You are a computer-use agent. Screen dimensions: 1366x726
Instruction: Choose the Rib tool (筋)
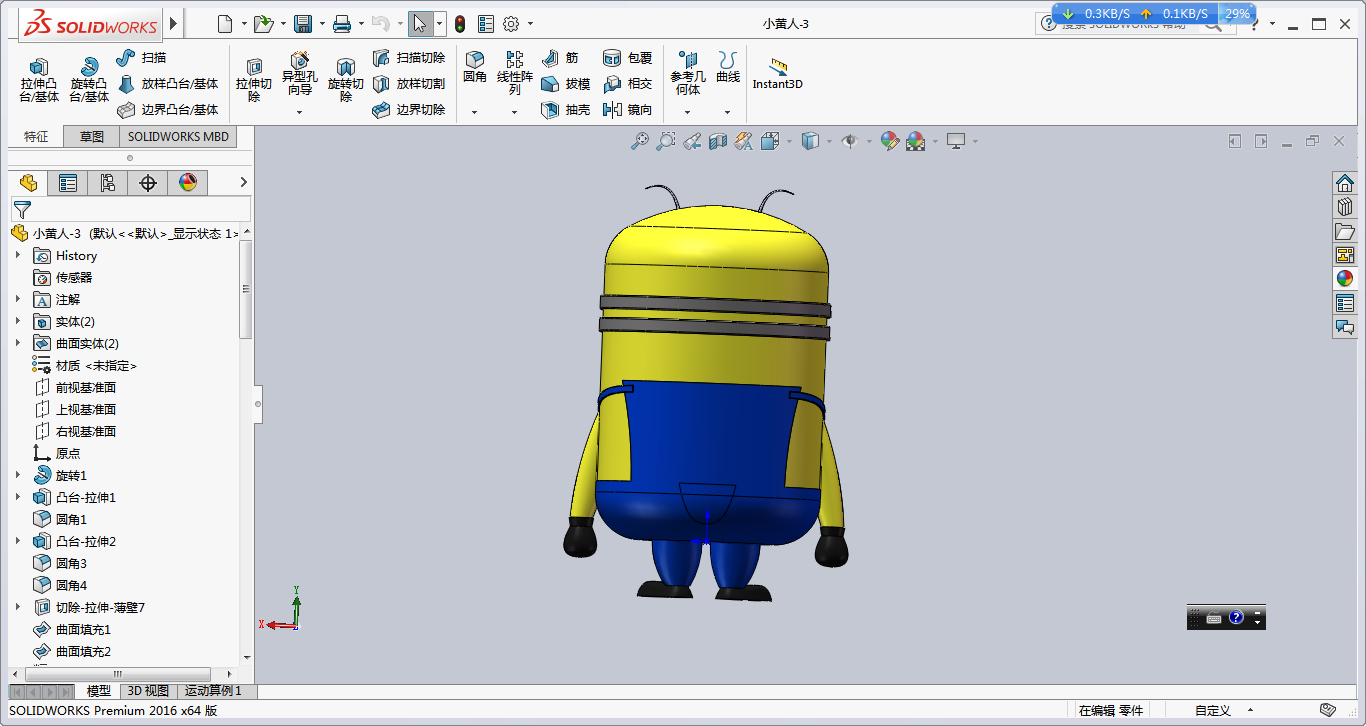tap(560, 58)
